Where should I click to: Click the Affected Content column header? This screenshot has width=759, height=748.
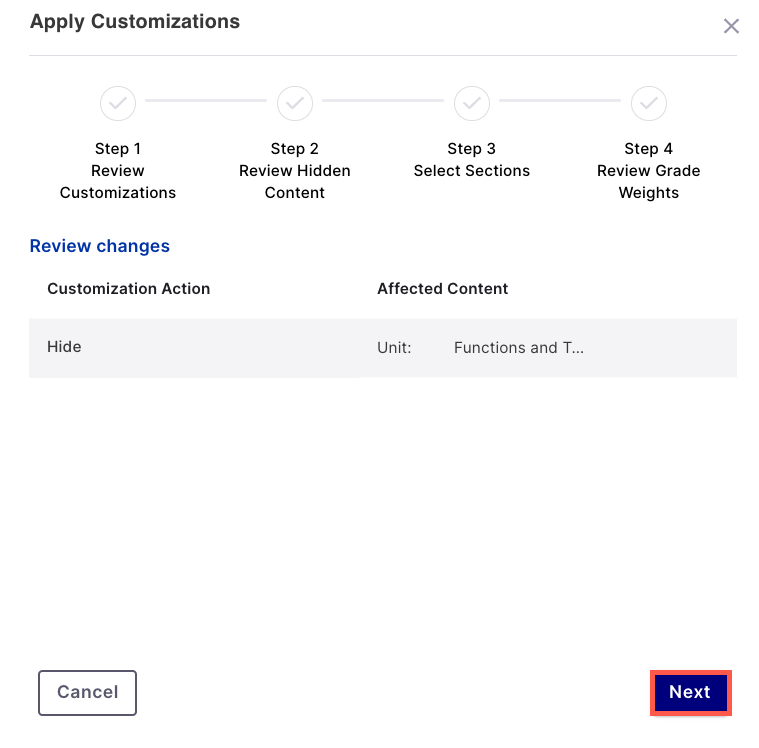tap(442, 289)
